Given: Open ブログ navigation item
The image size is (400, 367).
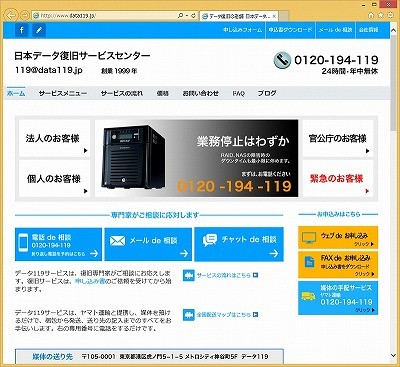Looking at the screenshot, I should click(x=267, y=93).
